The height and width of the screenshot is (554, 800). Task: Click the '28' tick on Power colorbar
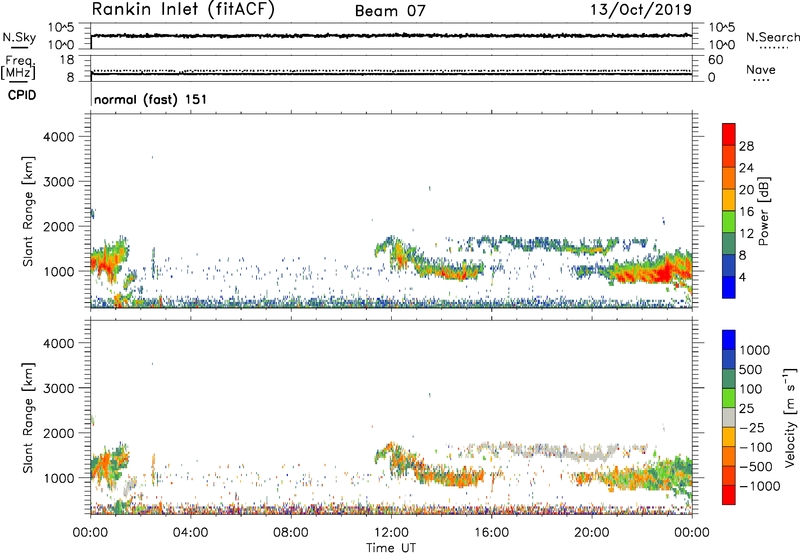746,146
